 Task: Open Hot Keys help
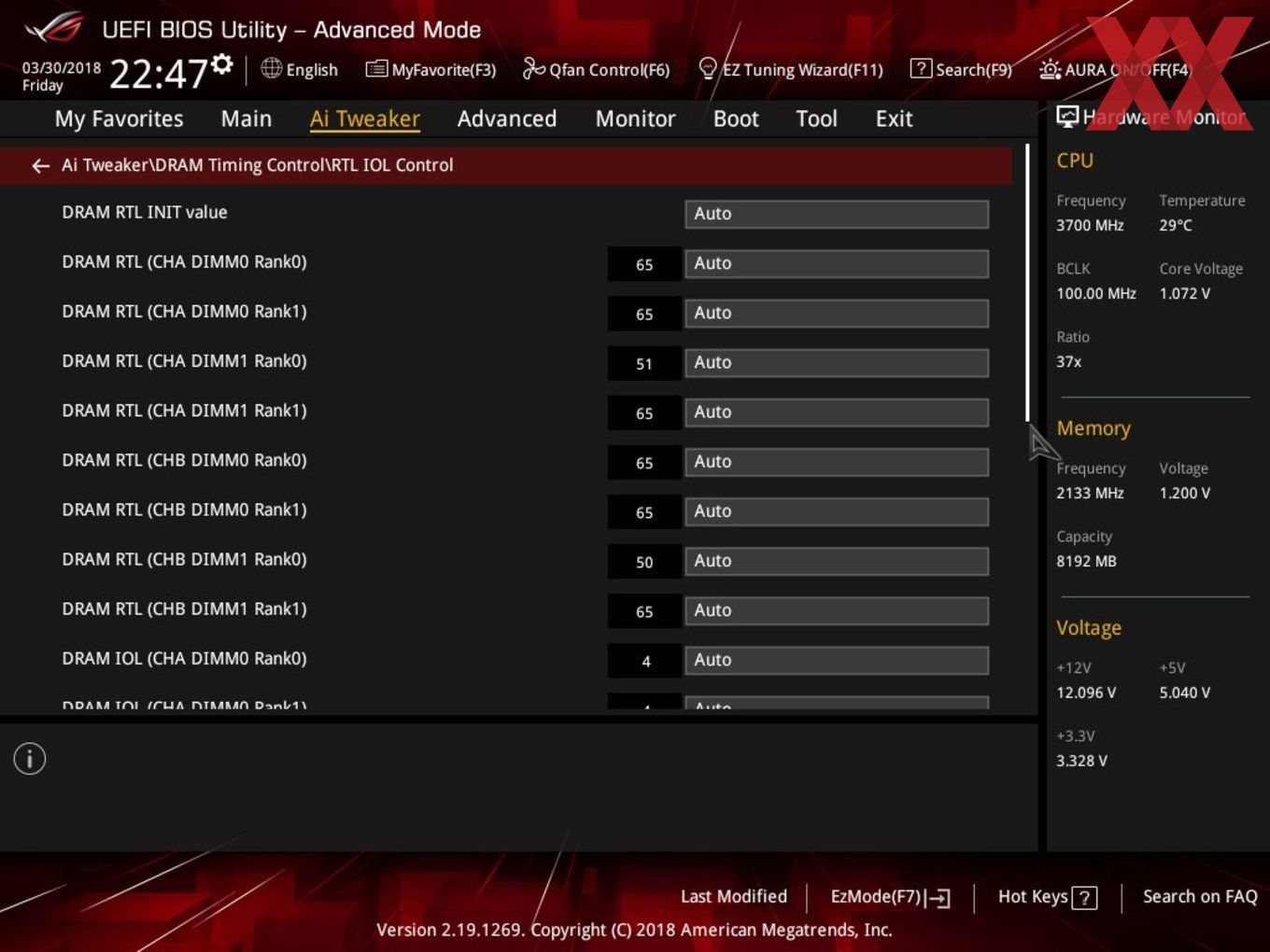click(1033, 896)
